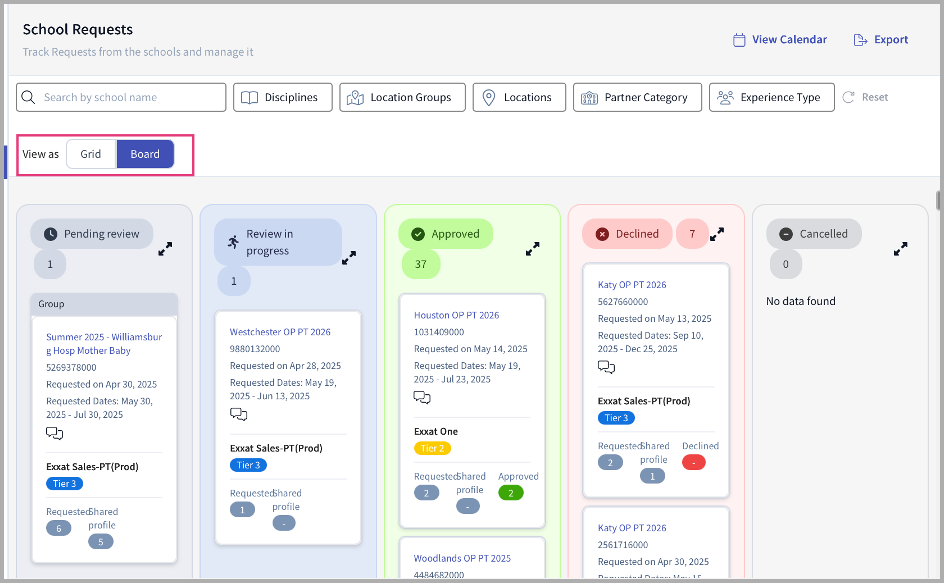This screenshot has width=944, height=584.
Task: Open Katy OP PT 2026 request 5627660000
Action: [x=632, y=285]
